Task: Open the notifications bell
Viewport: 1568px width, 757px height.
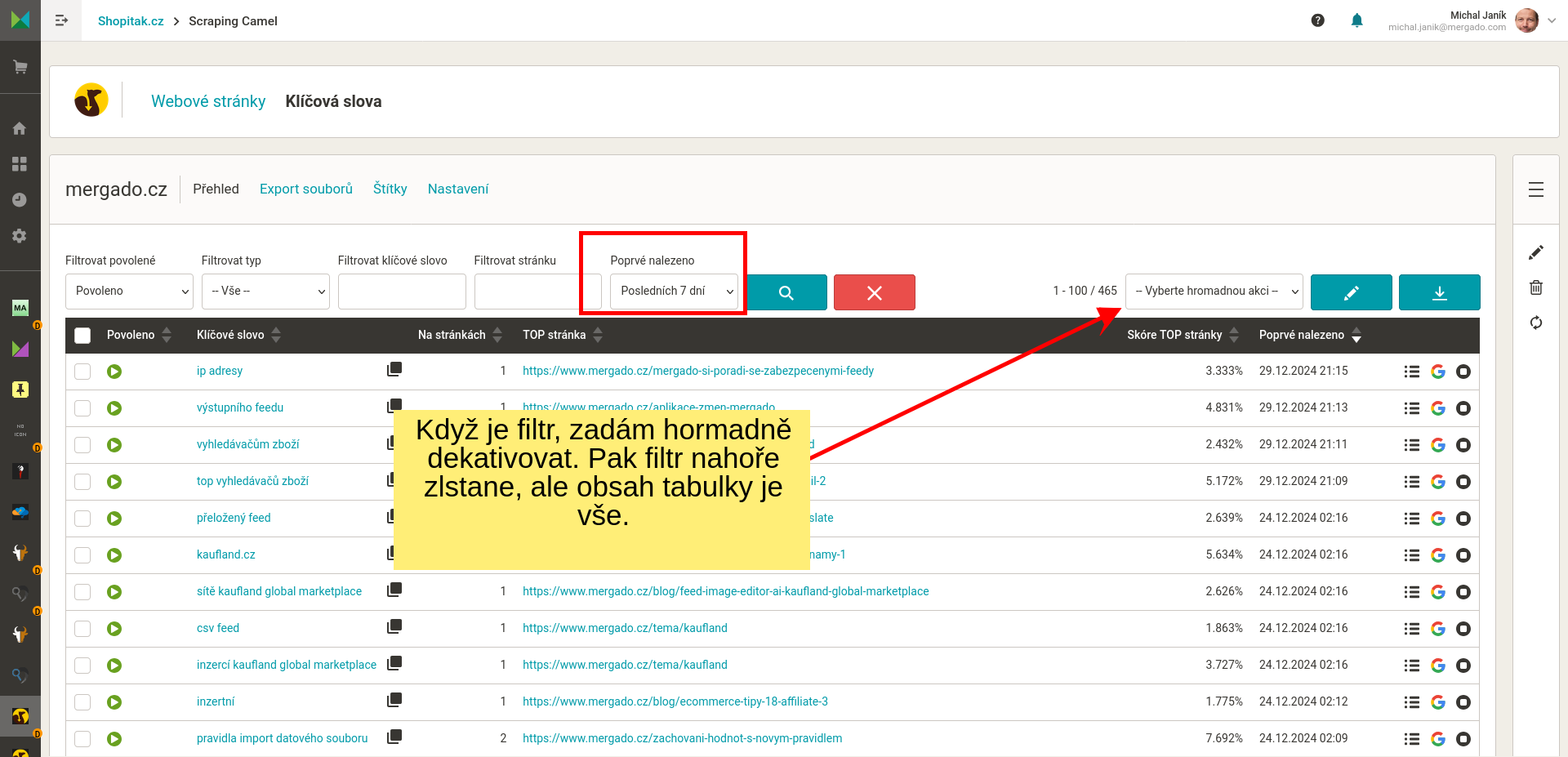Action: tap(1356, 20)
